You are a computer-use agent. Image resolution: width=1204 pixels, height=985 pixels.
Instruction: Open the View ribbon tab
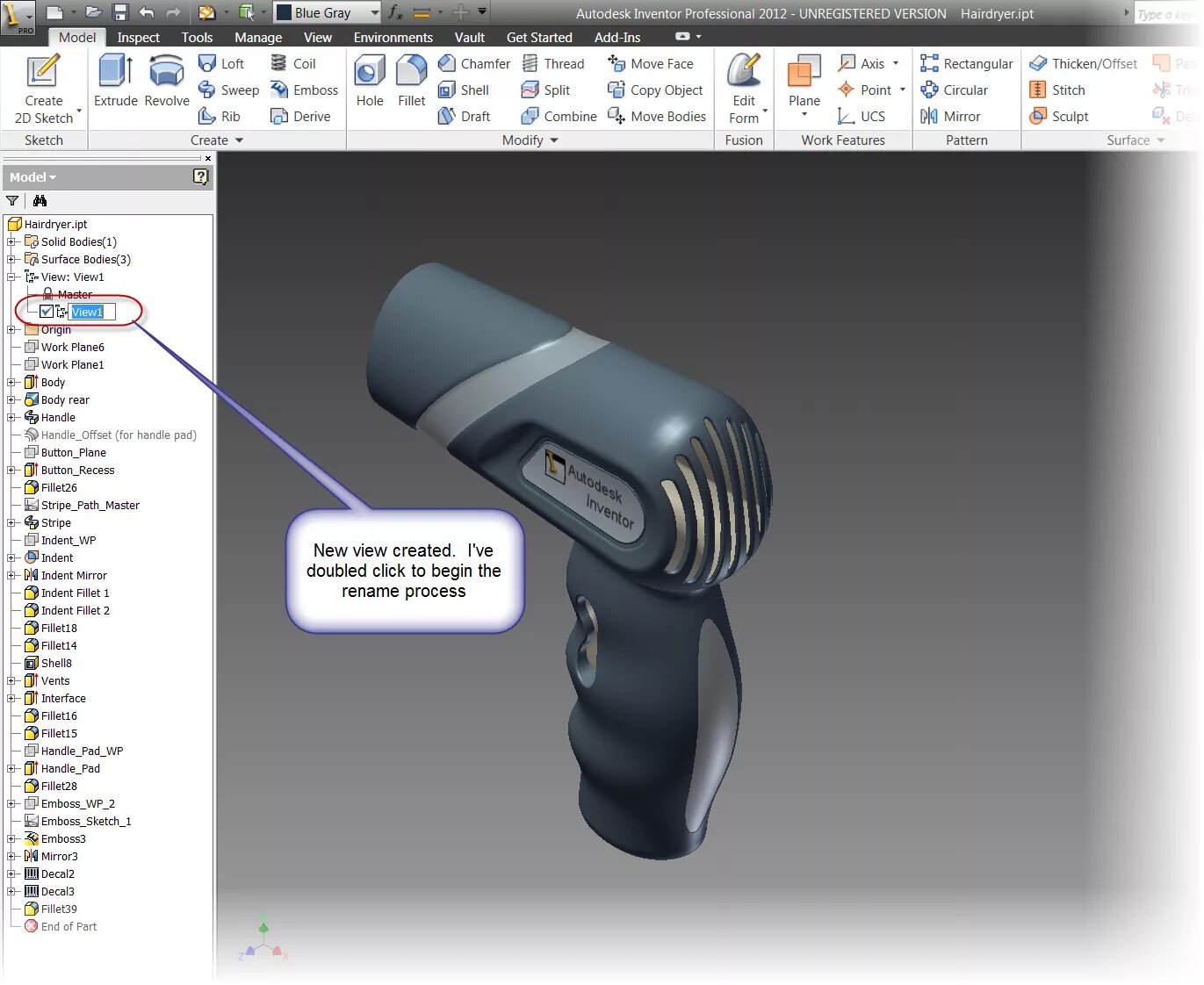pos(318,37)
